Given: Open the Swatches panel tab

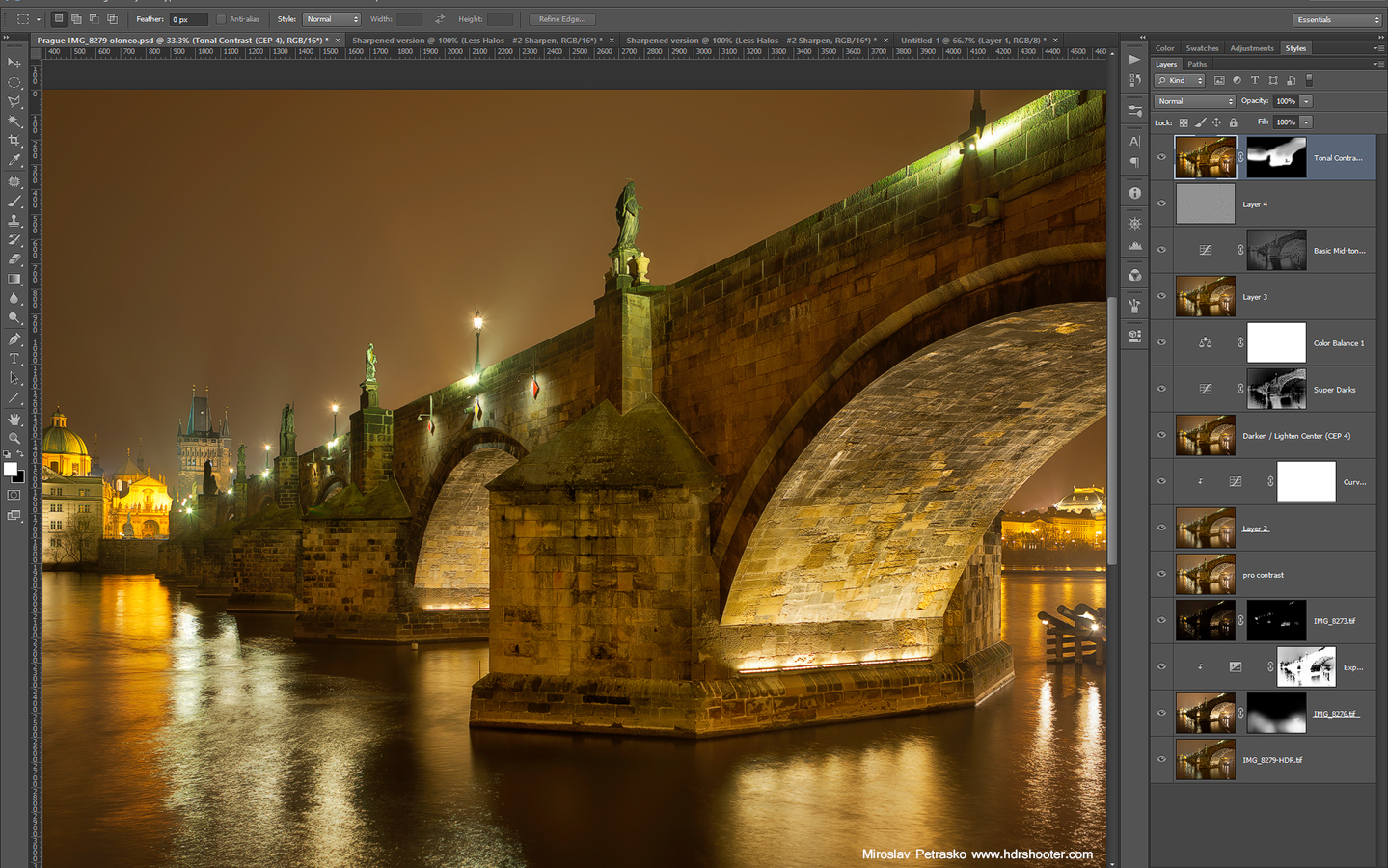Looking at the screenshot, I should (x=1202, y=48).
